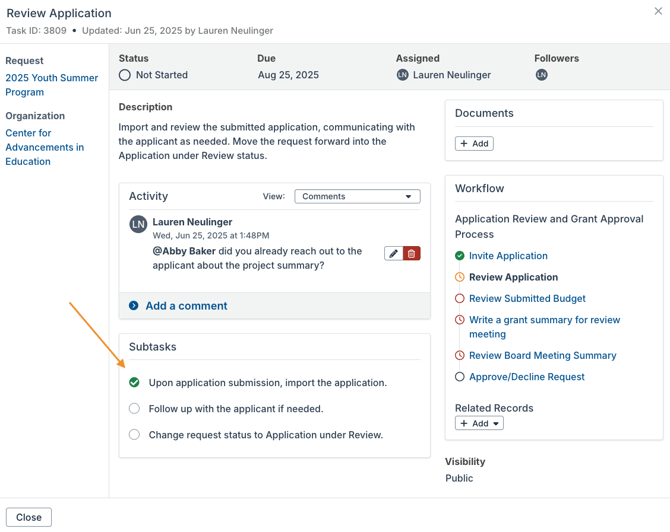This screenshot has width=670, height=532.
Task: Click Add button in the Documents panel
Action: [474, 144]
